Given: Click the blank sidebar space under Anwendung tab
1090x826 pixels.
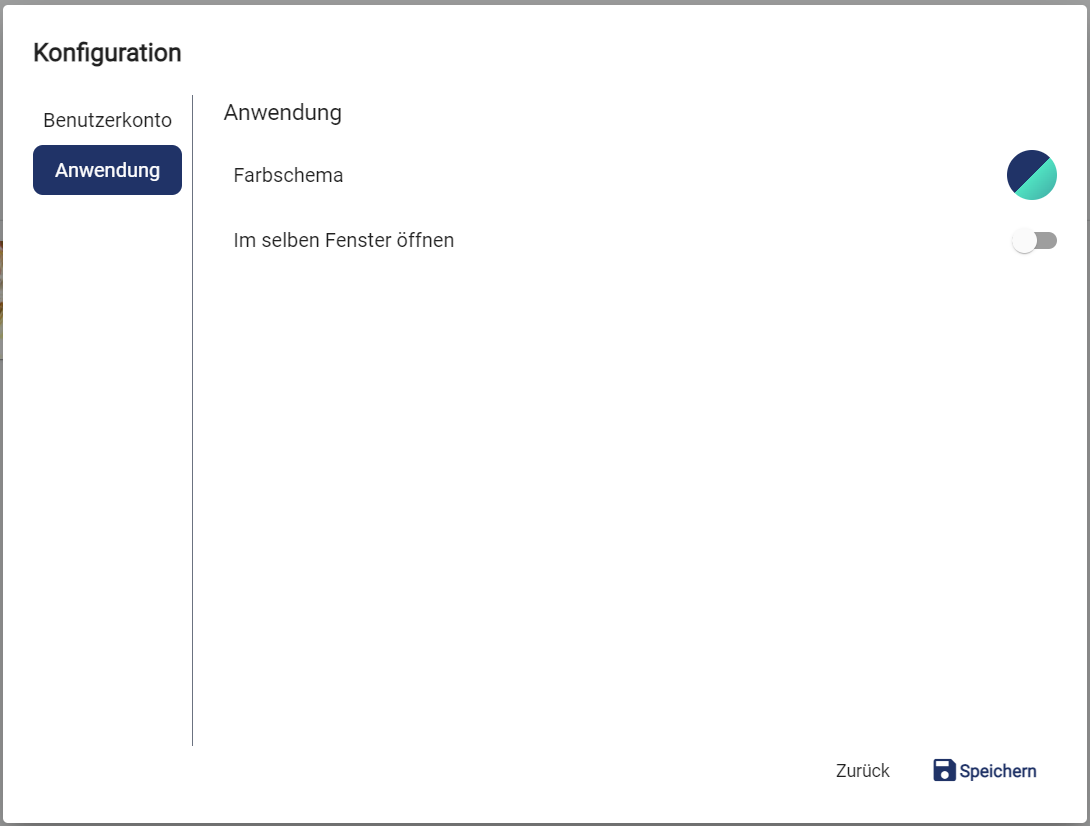Looking at the screenshot, I should (107, 450).
